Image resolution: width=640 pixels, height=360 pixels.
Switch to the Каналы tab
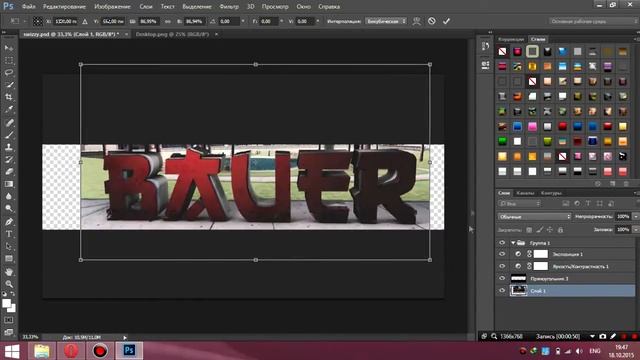pyautogui.click(x=525, y=193)
